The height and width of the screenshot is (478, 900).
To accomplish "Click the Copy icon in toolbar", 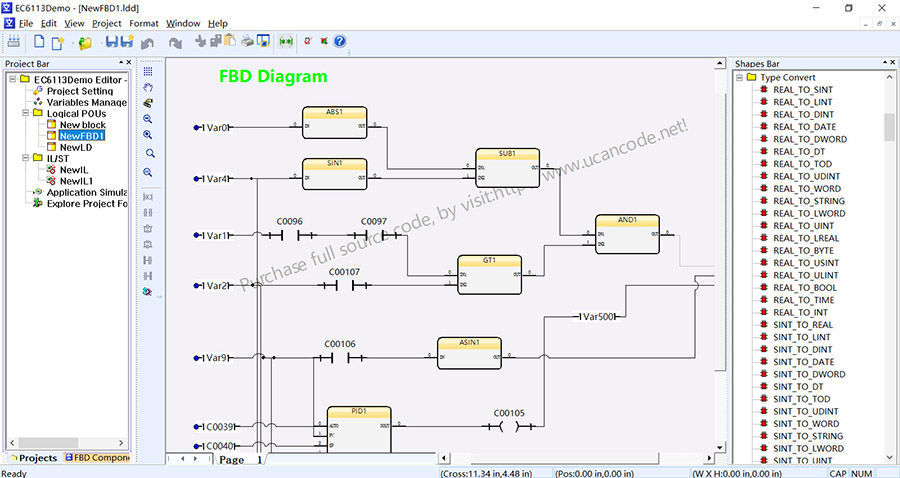I will click(216, 41).
